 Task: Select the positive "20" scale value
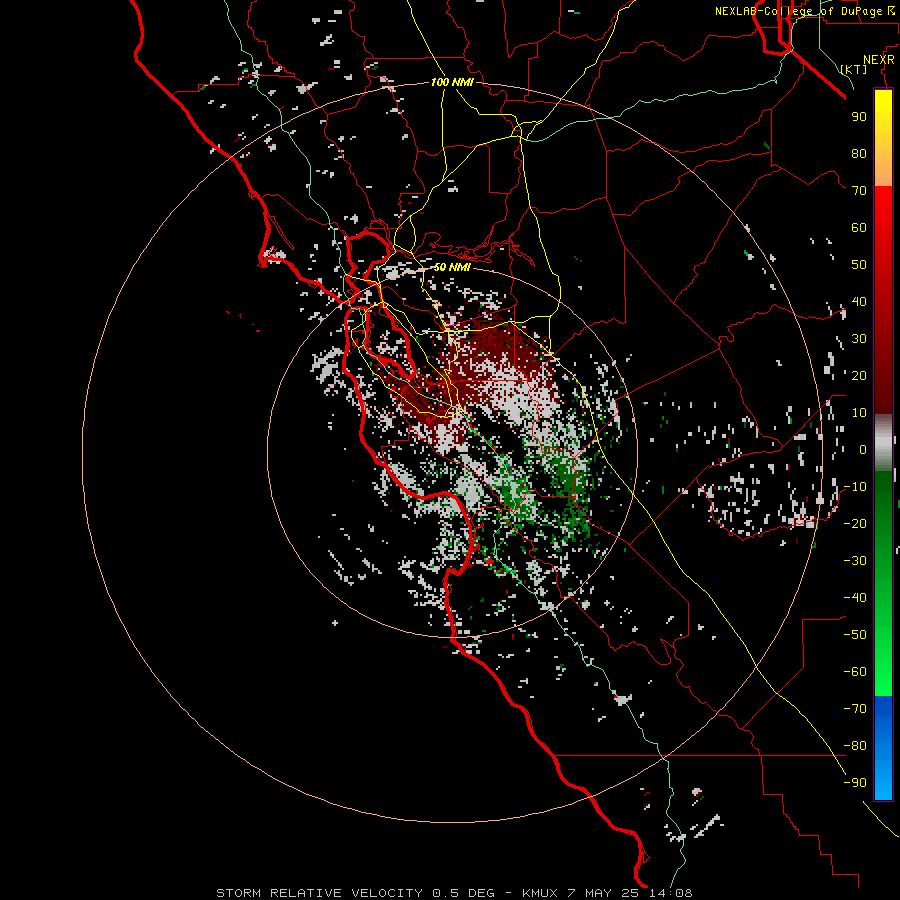[859, 375]
